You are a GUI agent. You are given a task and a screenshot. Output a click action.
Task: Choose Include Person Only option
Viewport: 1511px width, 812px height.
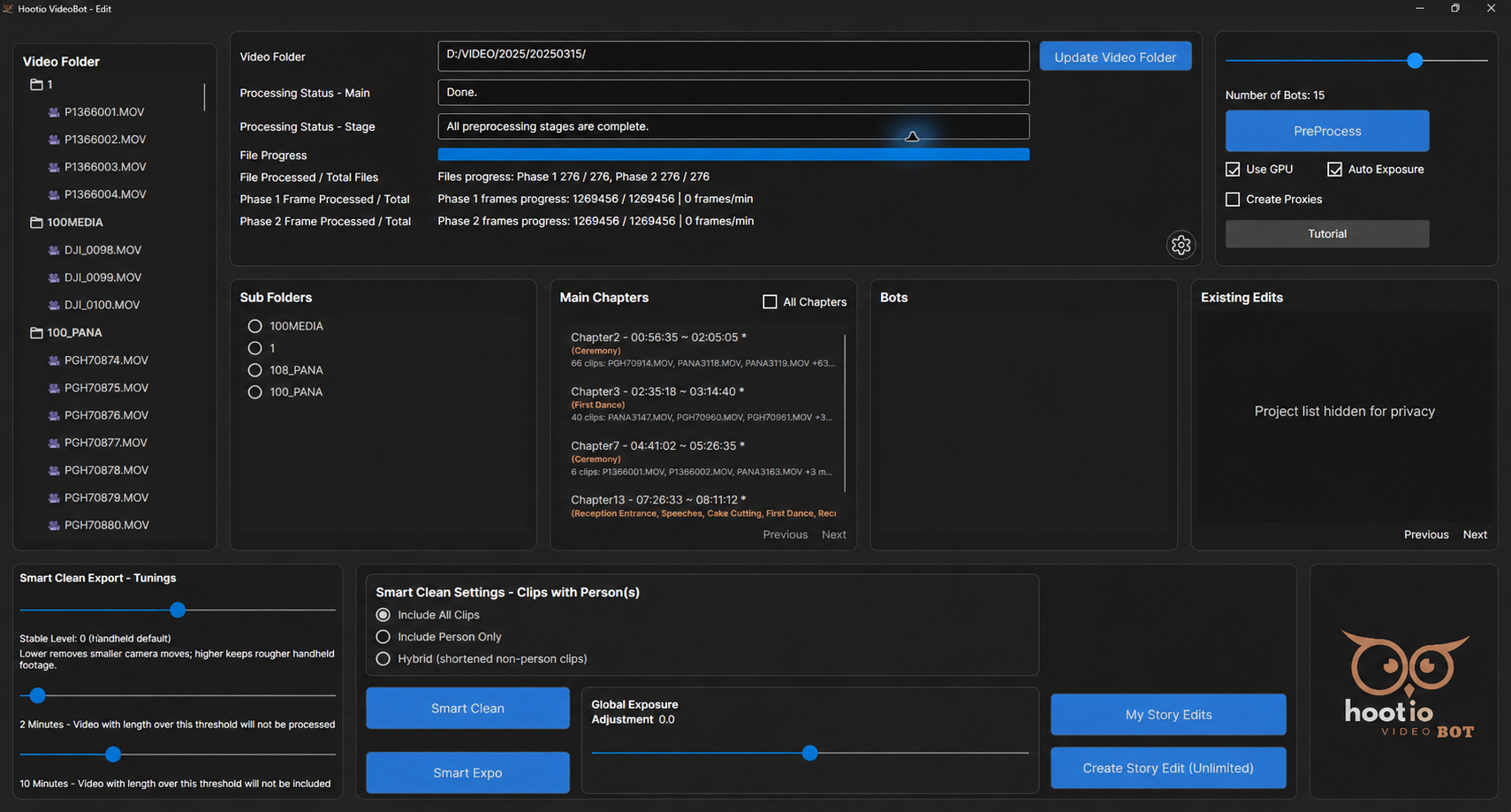(383, 637)
